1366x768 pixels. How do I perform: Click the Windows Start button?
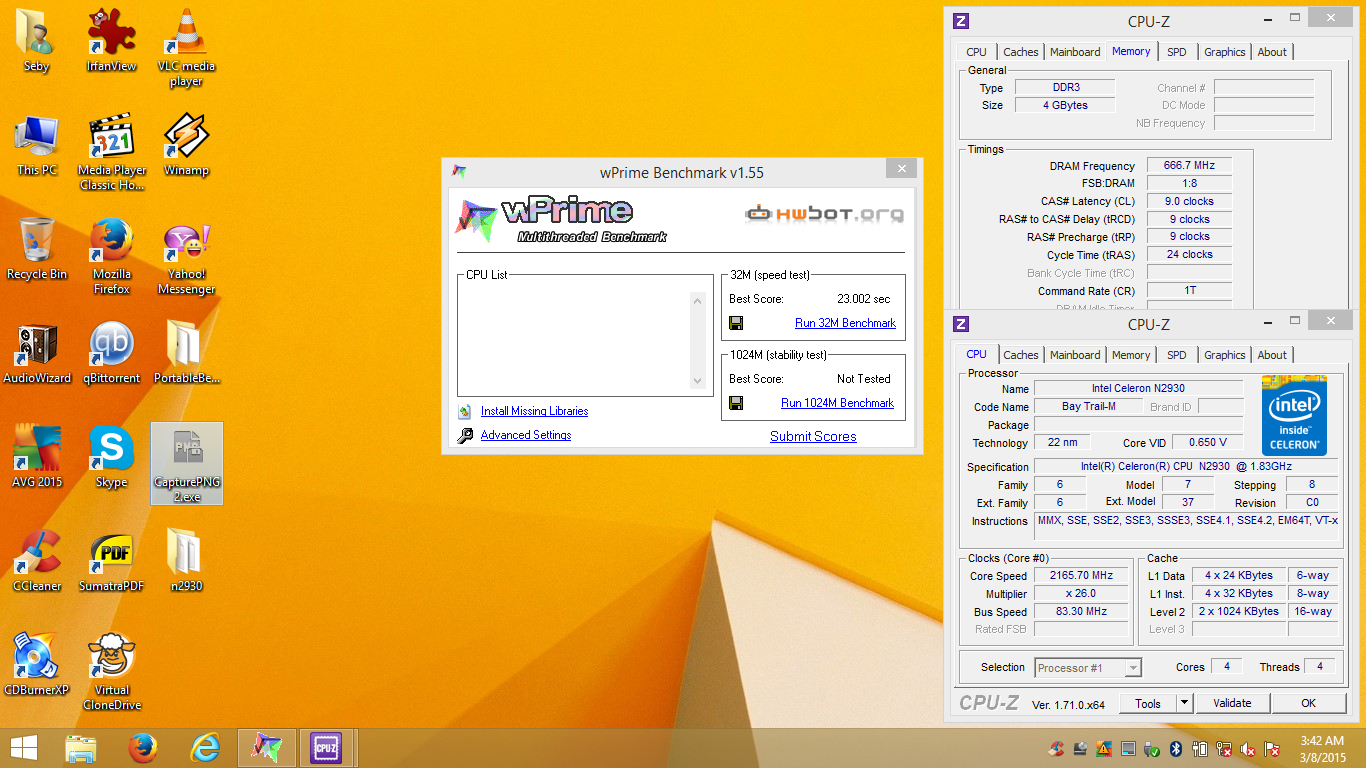24,748
